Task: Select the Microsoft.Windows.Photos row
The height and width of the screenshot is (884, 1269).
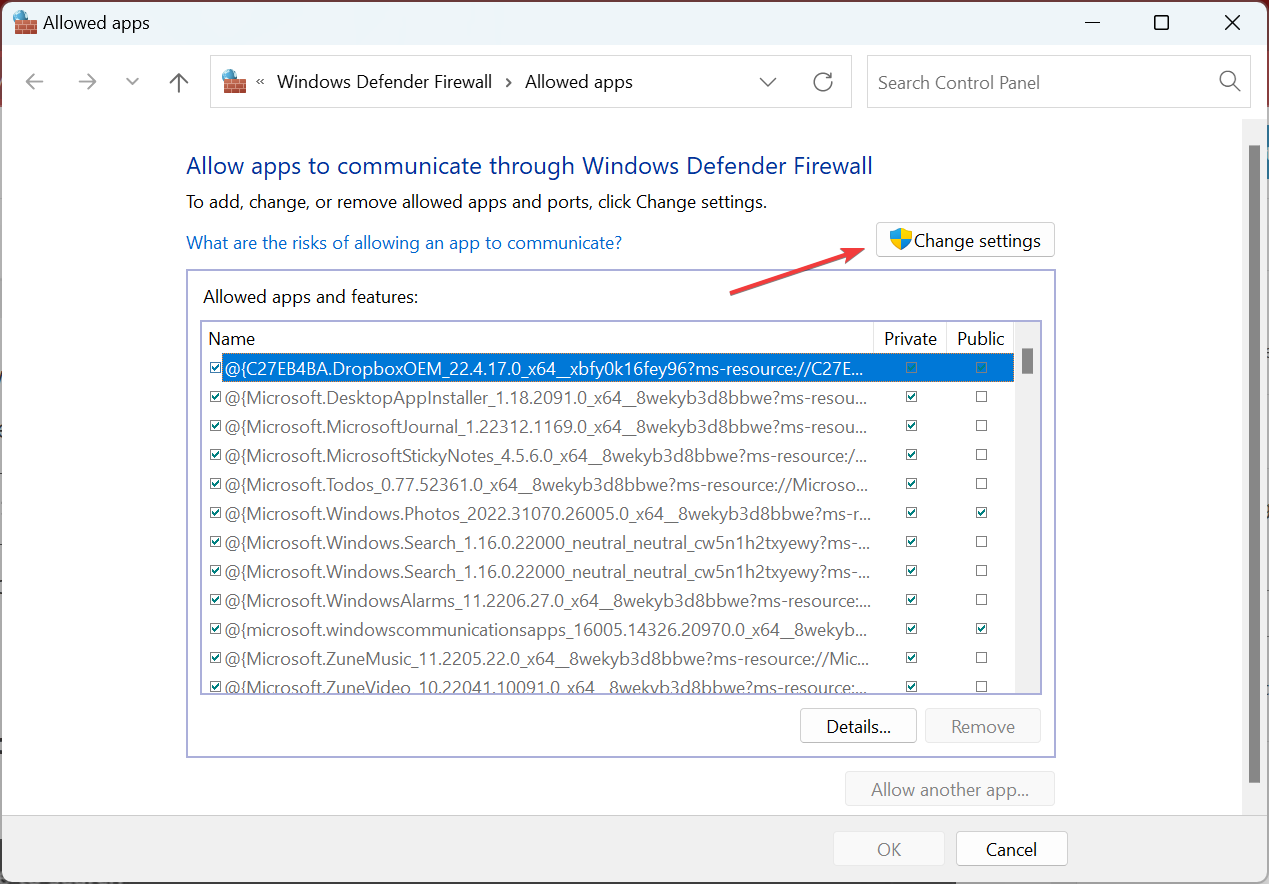Action: pos(608,513)
